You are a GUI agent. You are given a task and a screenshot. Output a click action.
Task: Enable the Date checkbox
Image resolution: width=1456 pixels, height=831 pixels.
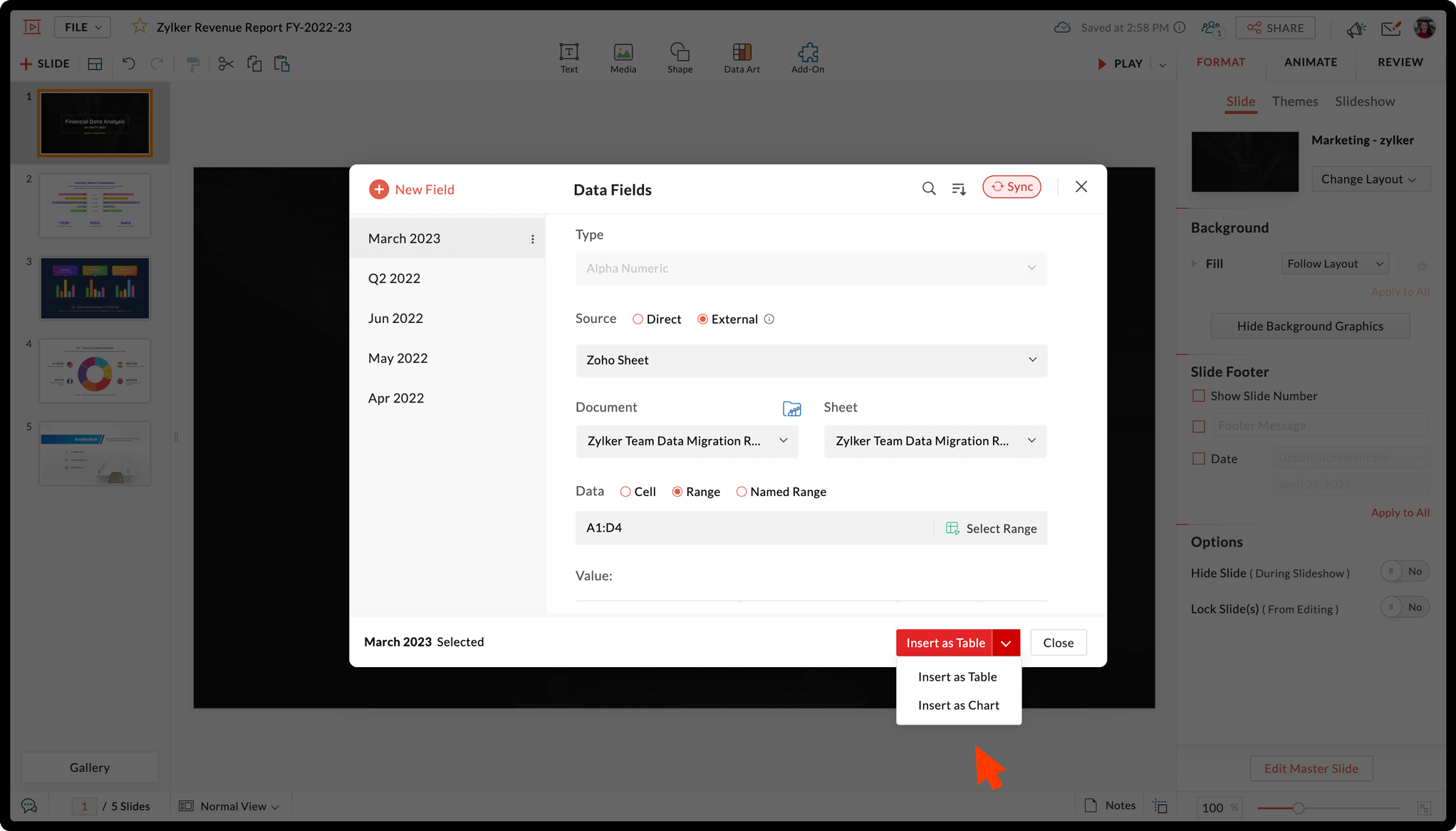click(1198, 458)
